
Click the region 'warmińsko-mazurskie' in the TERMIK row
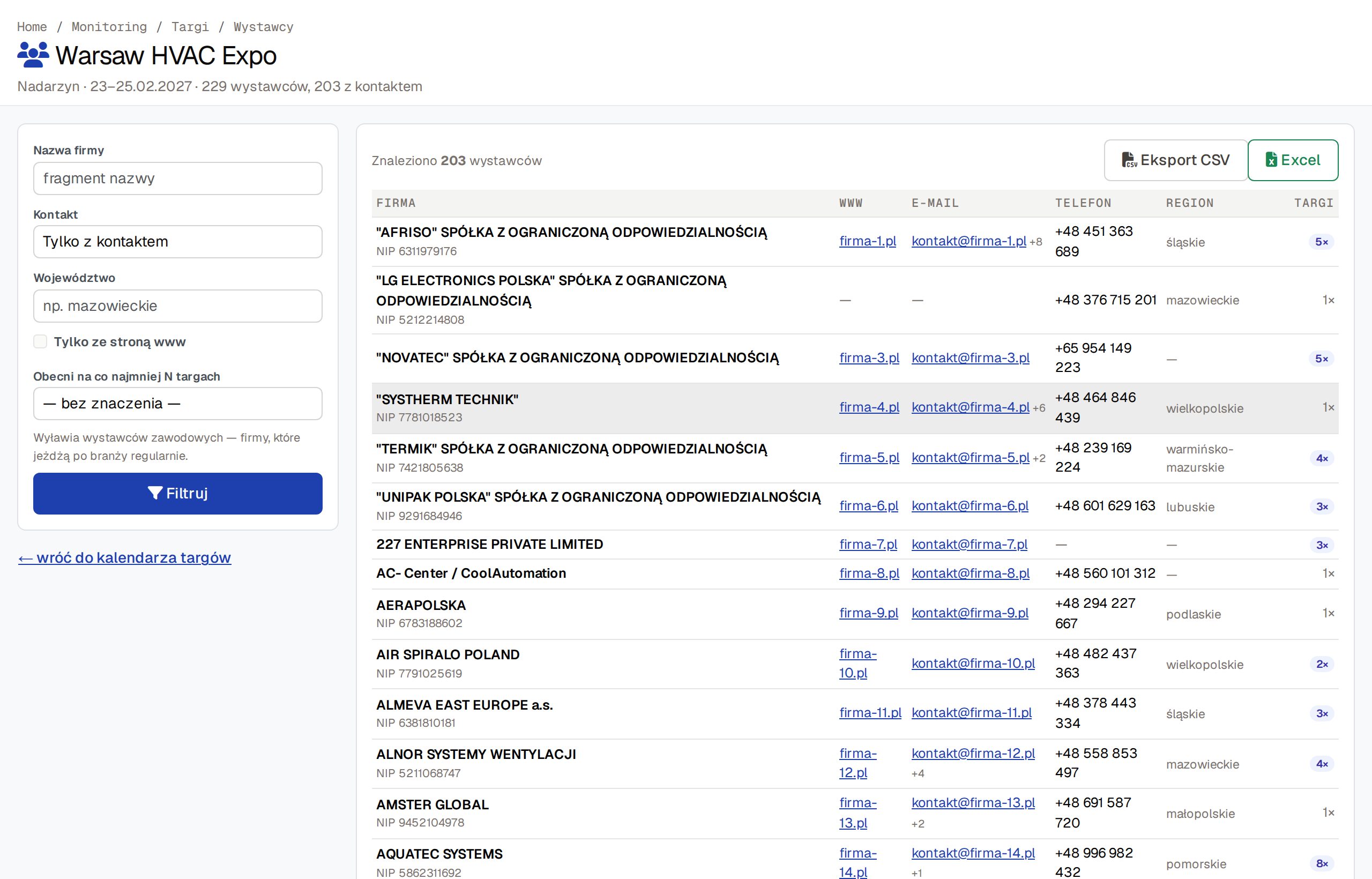1199,458
